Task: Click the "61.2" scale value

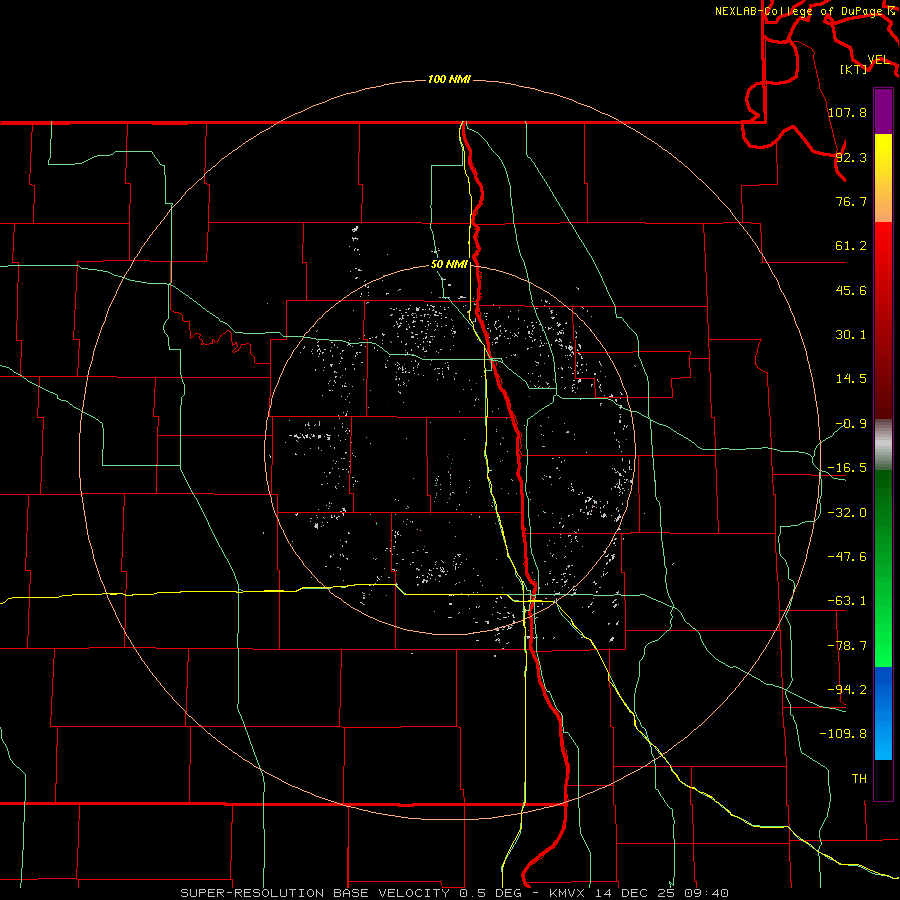Action: click(x=851, y=246)
